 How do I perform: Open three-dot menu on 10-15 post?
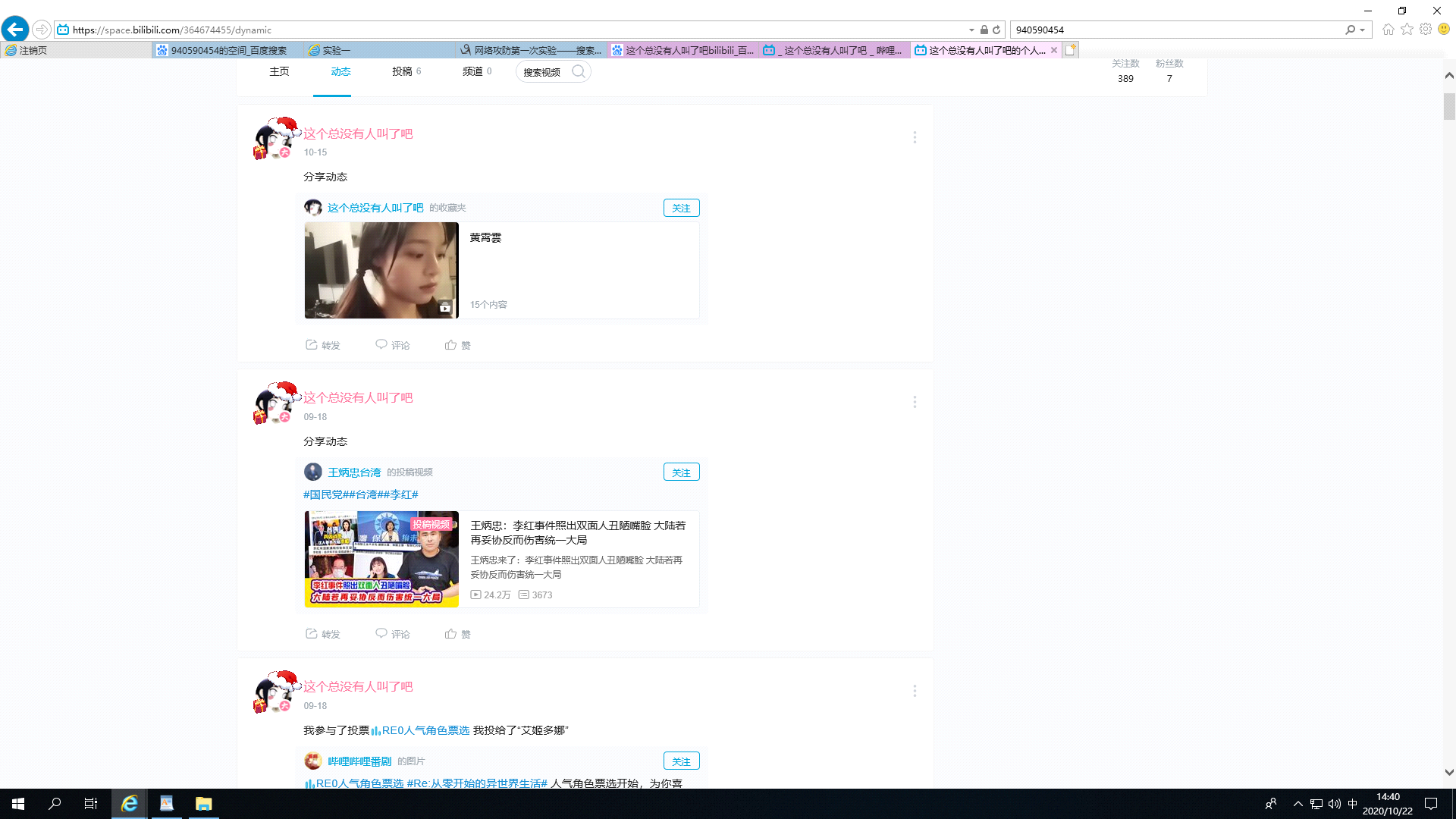(x=915, y=137)
